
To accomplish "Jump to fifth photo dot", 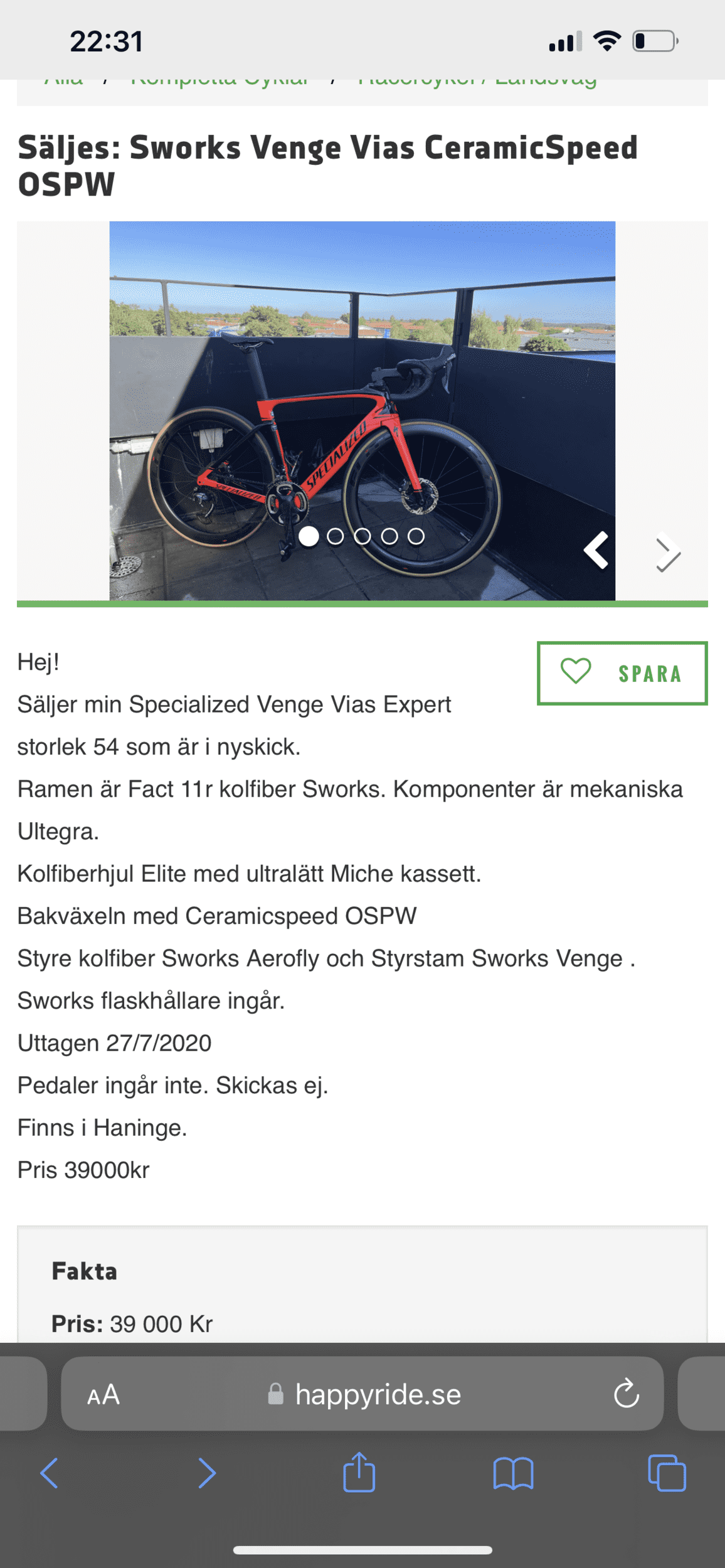I will tap(416, 536).
